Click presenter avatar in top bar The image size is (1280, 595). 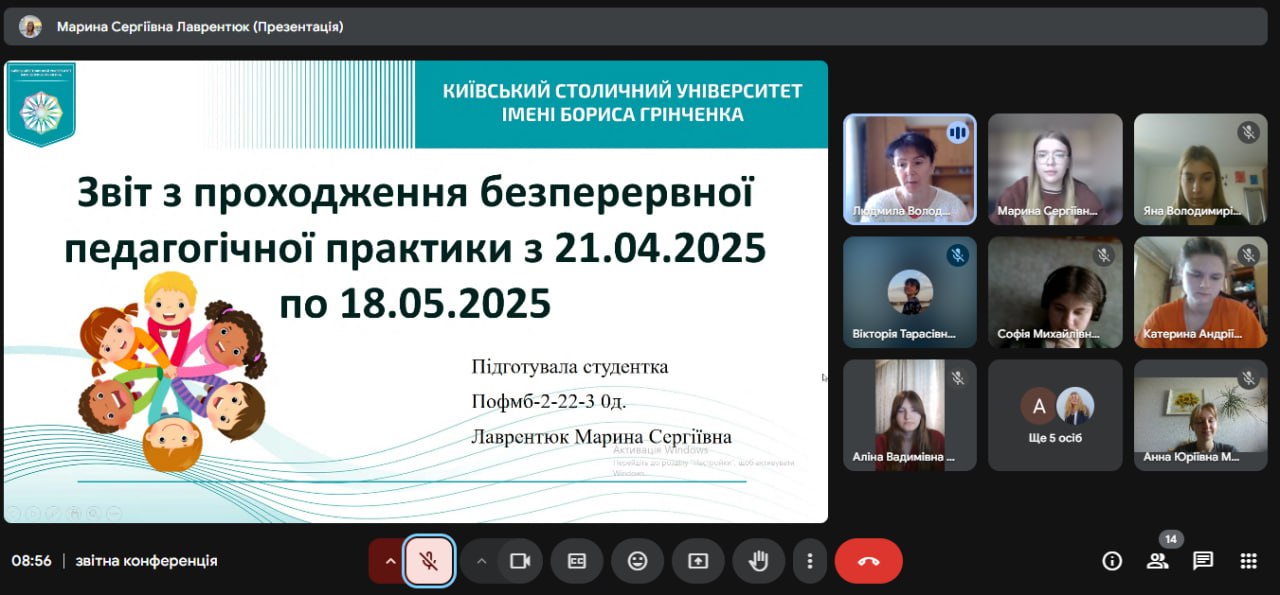(x=30, y=27)
